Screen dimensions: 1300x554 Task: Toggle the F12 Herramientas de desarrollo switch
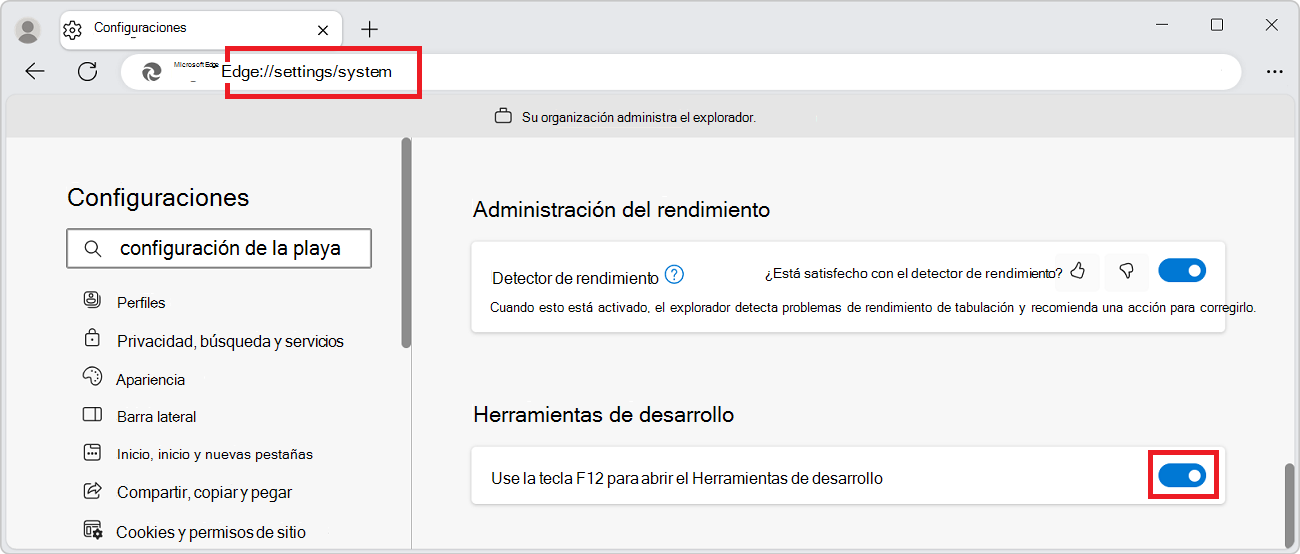[1182, 477]
